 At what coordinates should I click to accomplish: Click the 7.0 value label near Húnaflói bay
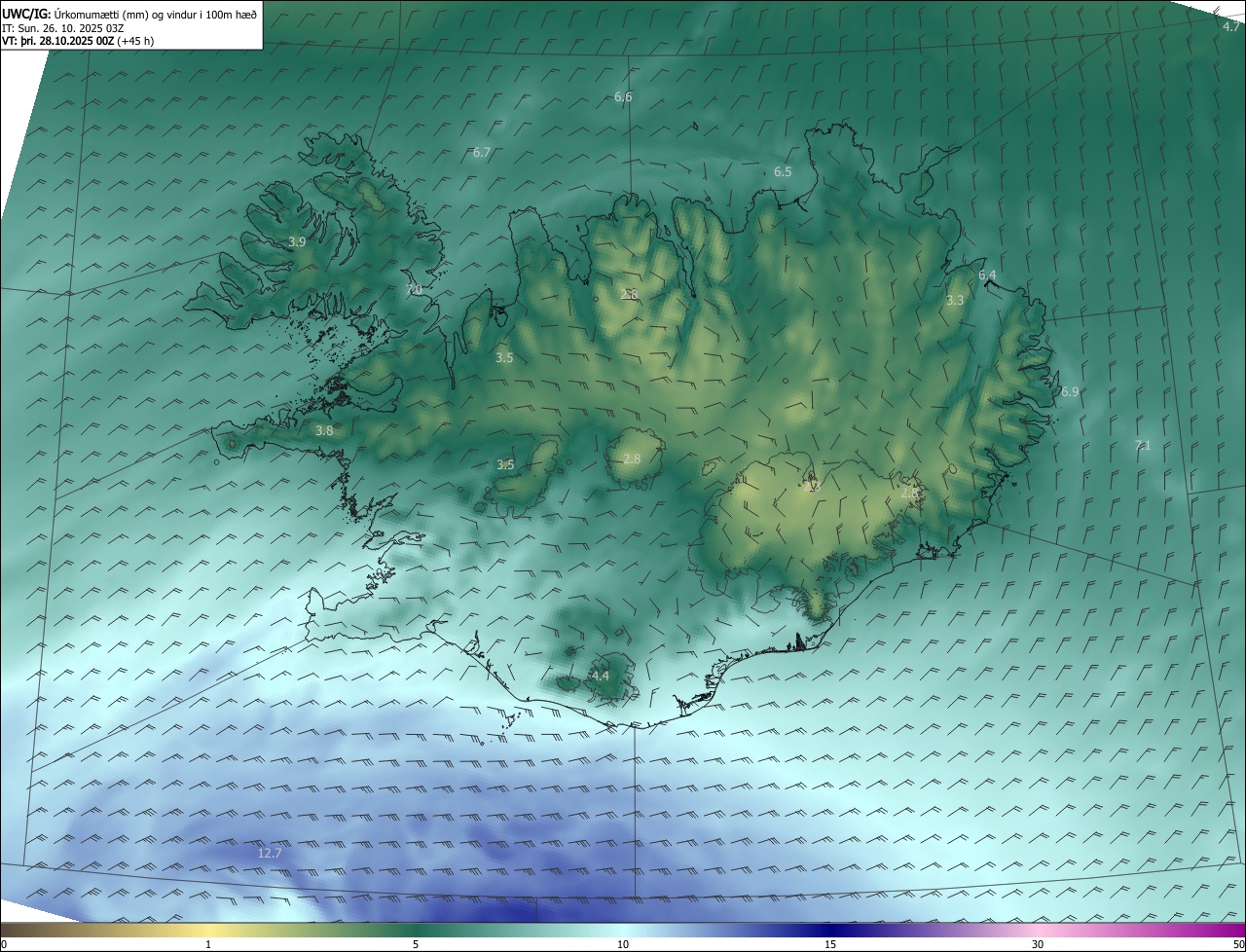coord(414,290)
